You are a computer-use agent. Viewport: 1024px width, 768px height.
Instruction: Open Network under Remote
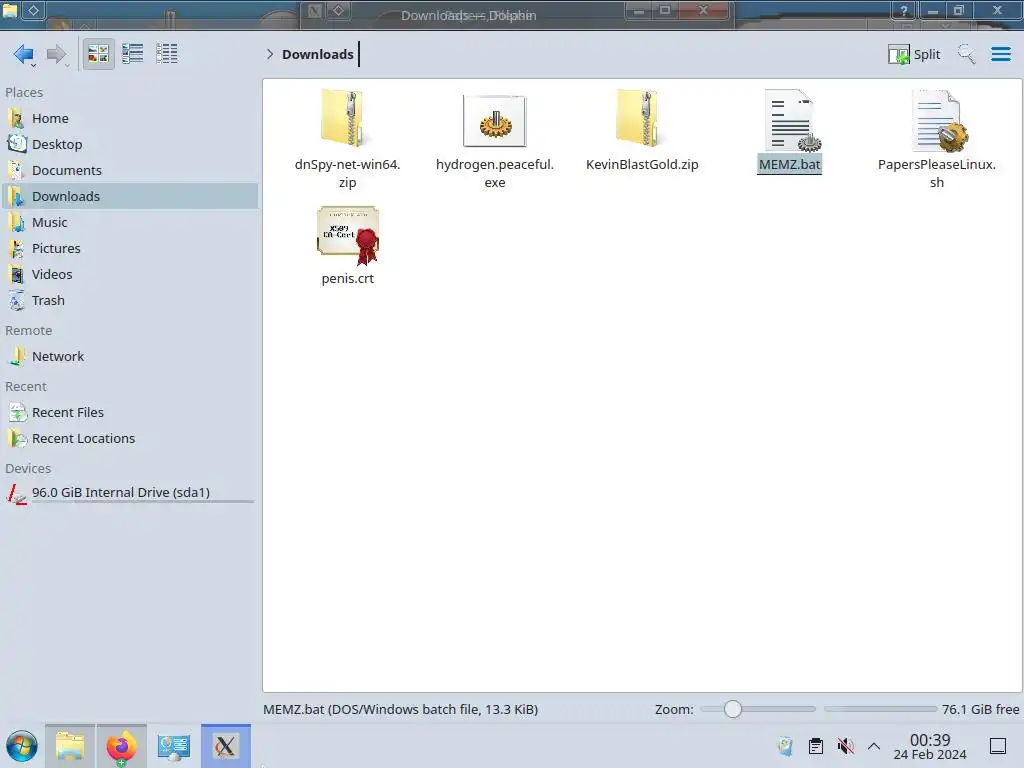pos(129,357)
